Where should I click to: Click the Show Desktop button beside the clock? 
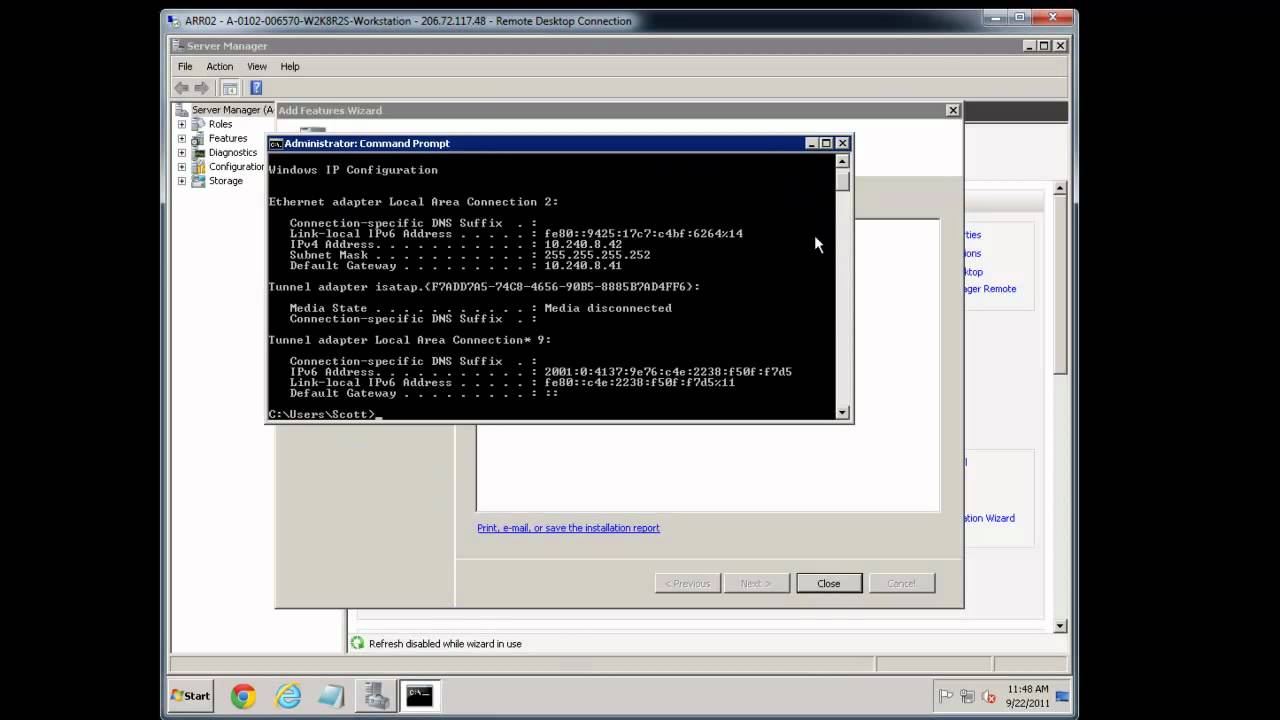click(1062, 696)
